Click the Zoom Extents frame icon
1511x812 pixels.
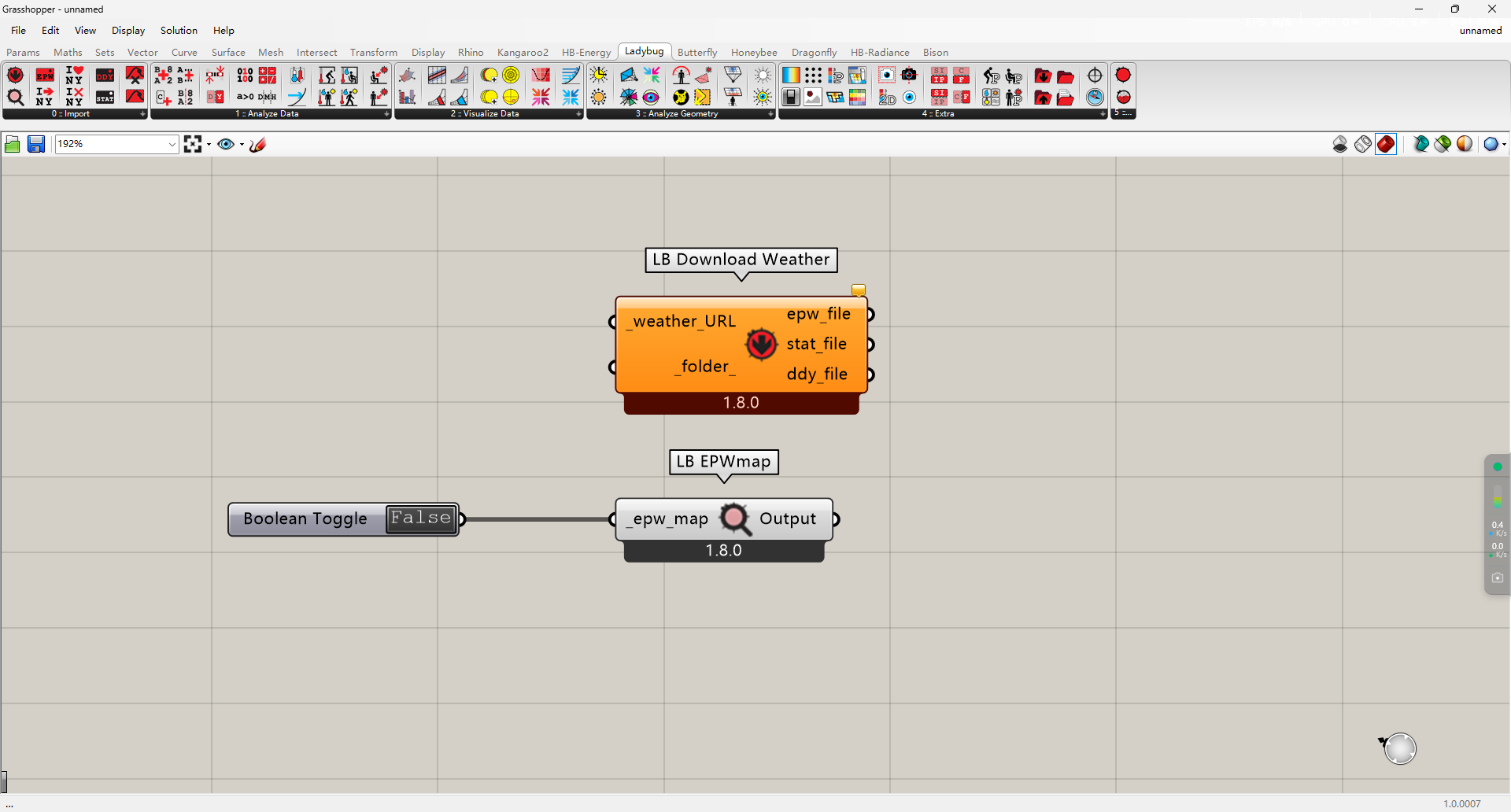pos(192,144)
